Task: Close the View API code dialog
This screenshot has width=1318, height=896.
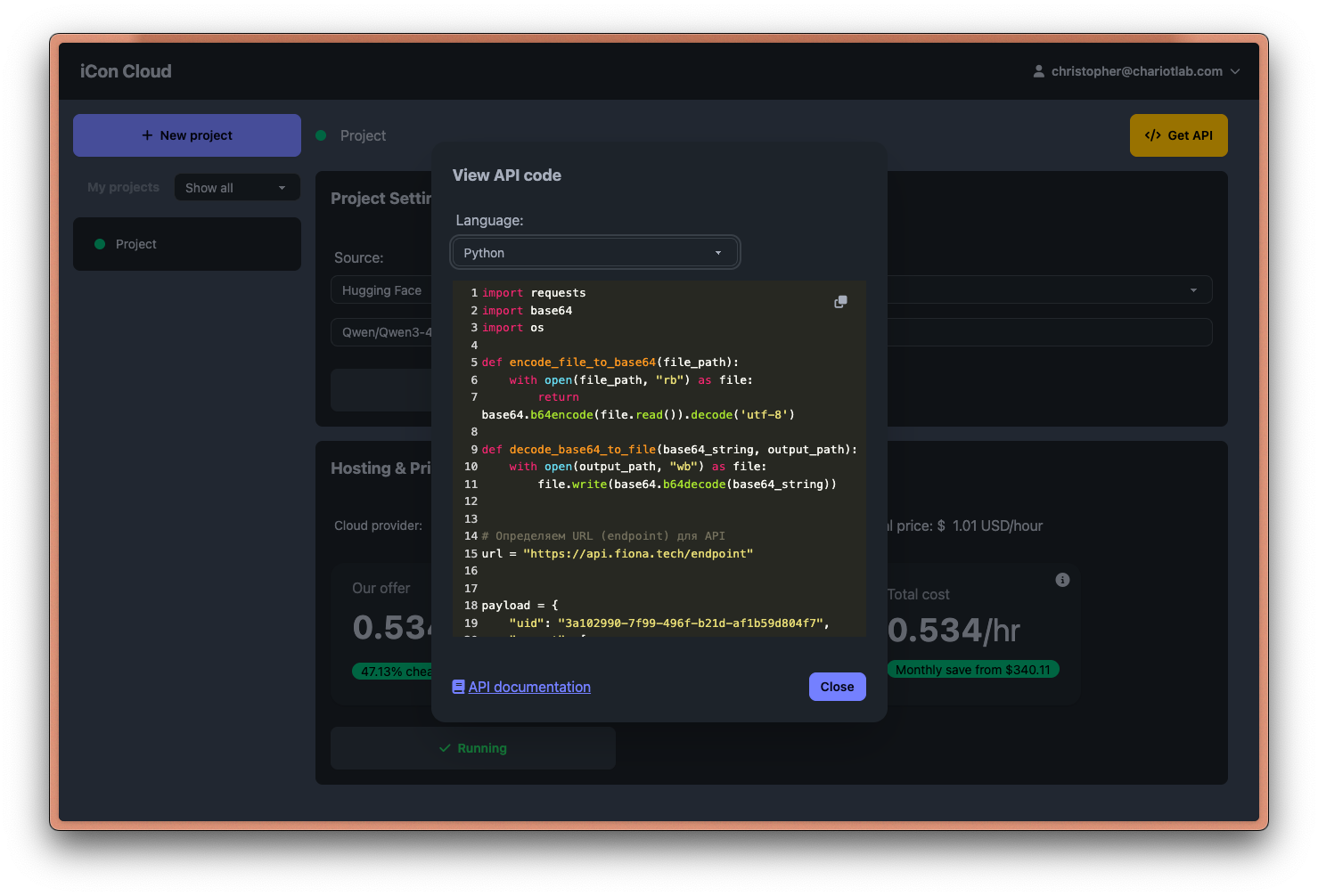Action: [837, 687]
